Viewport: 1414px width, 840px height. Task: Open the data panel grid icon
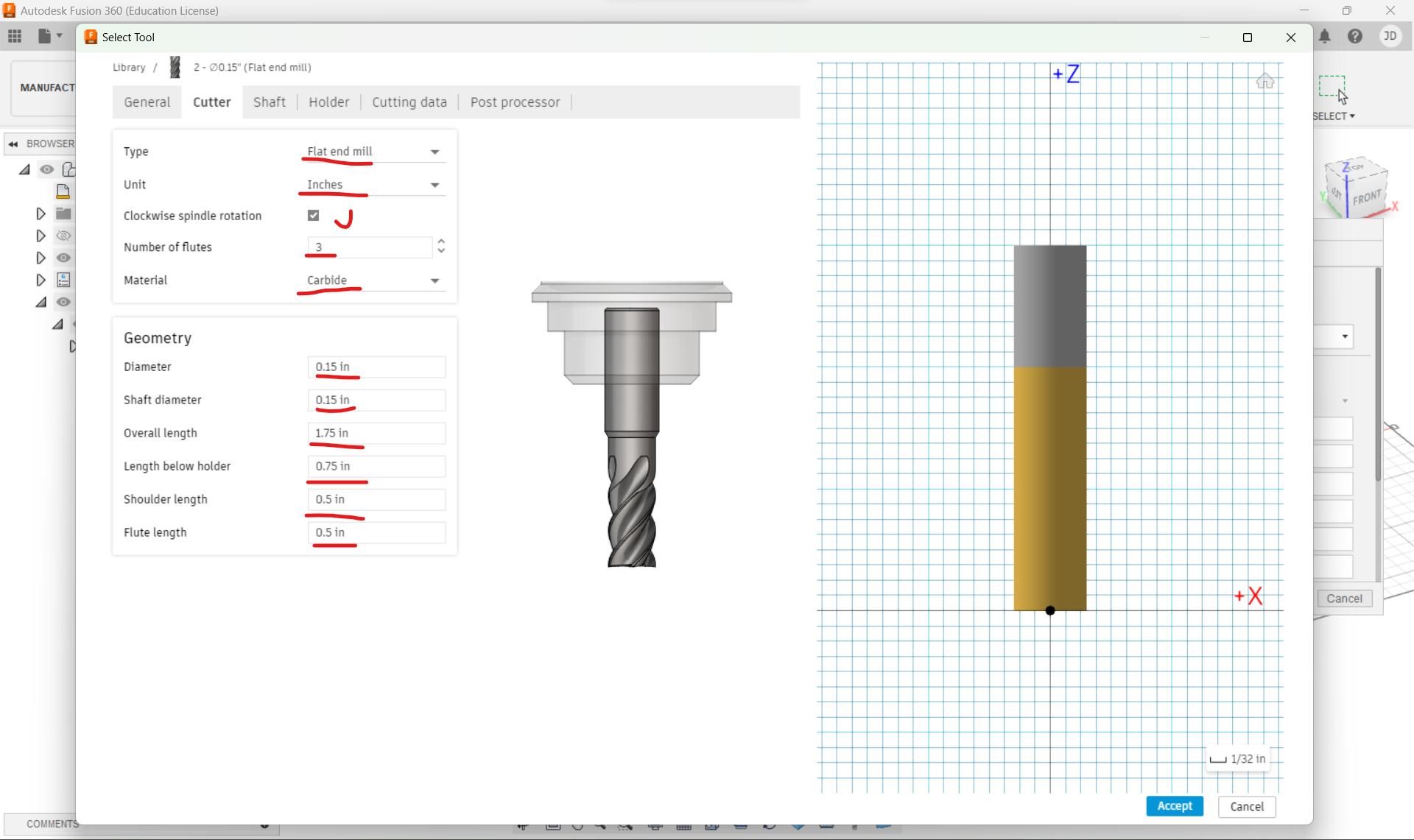15,37
